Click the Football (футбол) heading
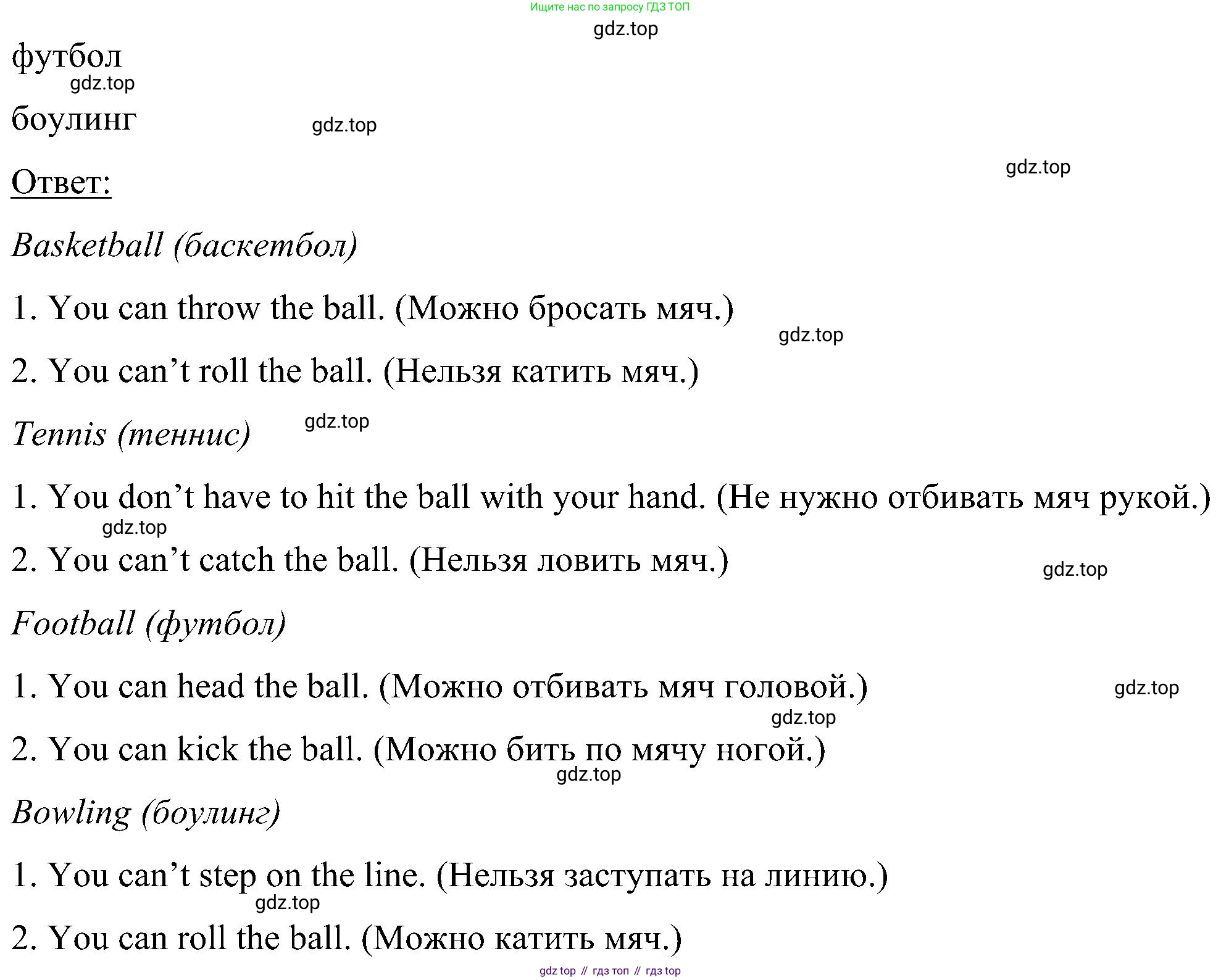 149,623
